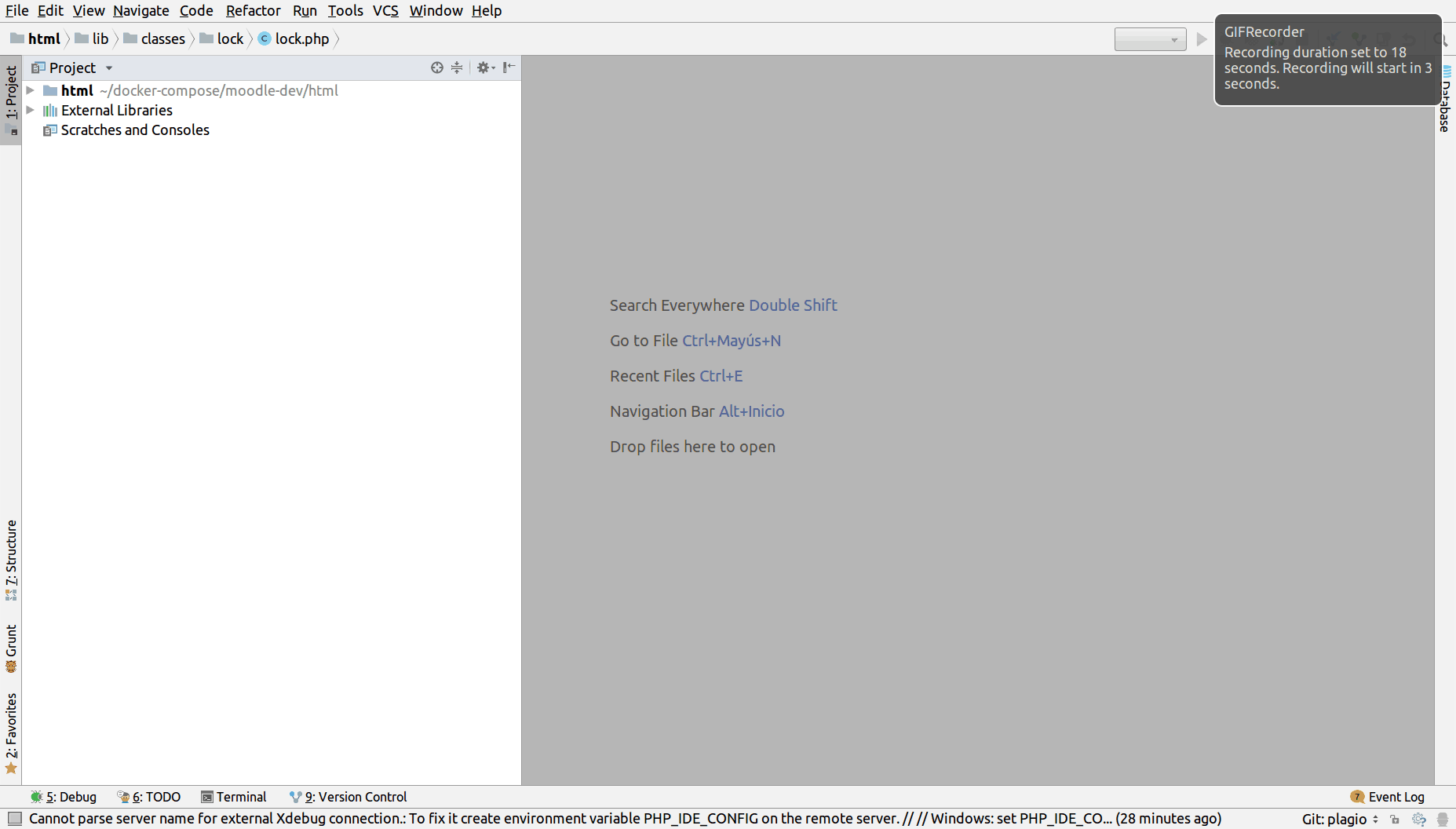Open the Grunt side tab
The image size is (1456, 829).
(x=11, y=648)
